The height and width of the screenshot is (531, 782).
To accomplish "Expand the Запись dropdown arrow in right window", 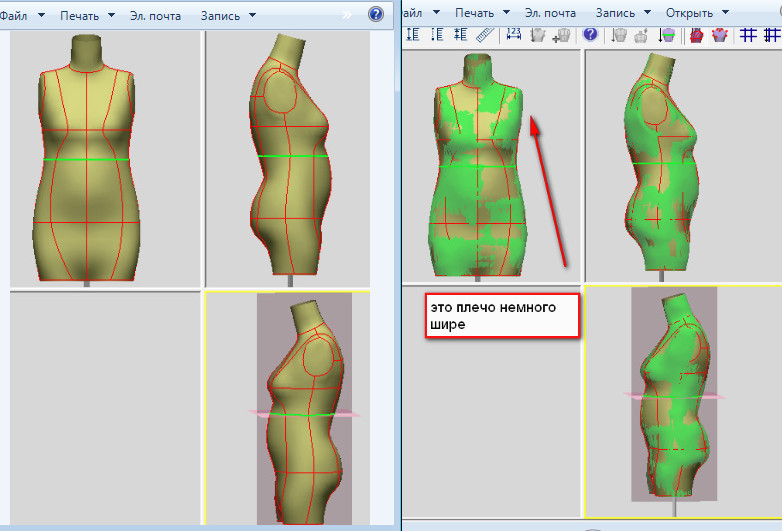I will click(647, 12).
